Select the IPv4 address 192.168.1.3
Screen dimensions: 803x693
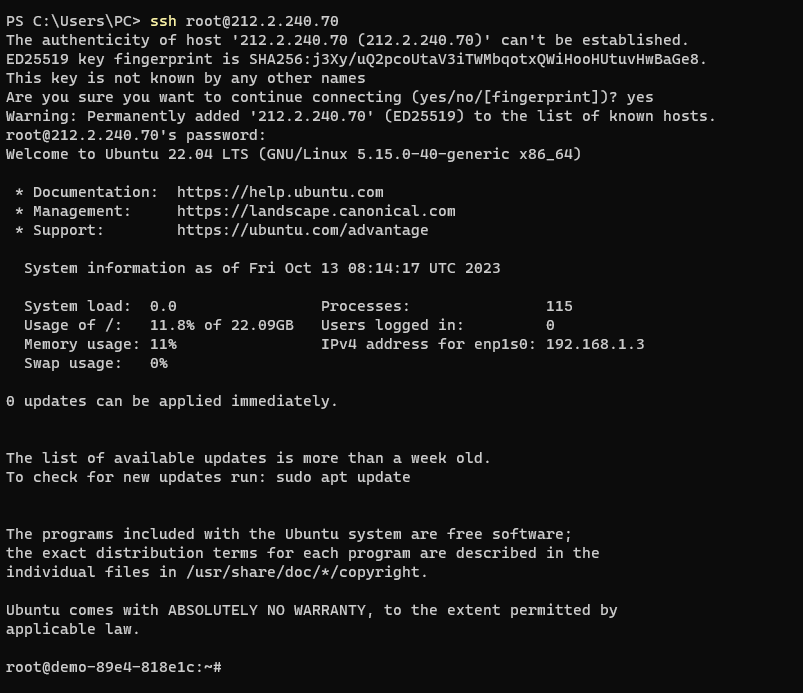(594, 344)
